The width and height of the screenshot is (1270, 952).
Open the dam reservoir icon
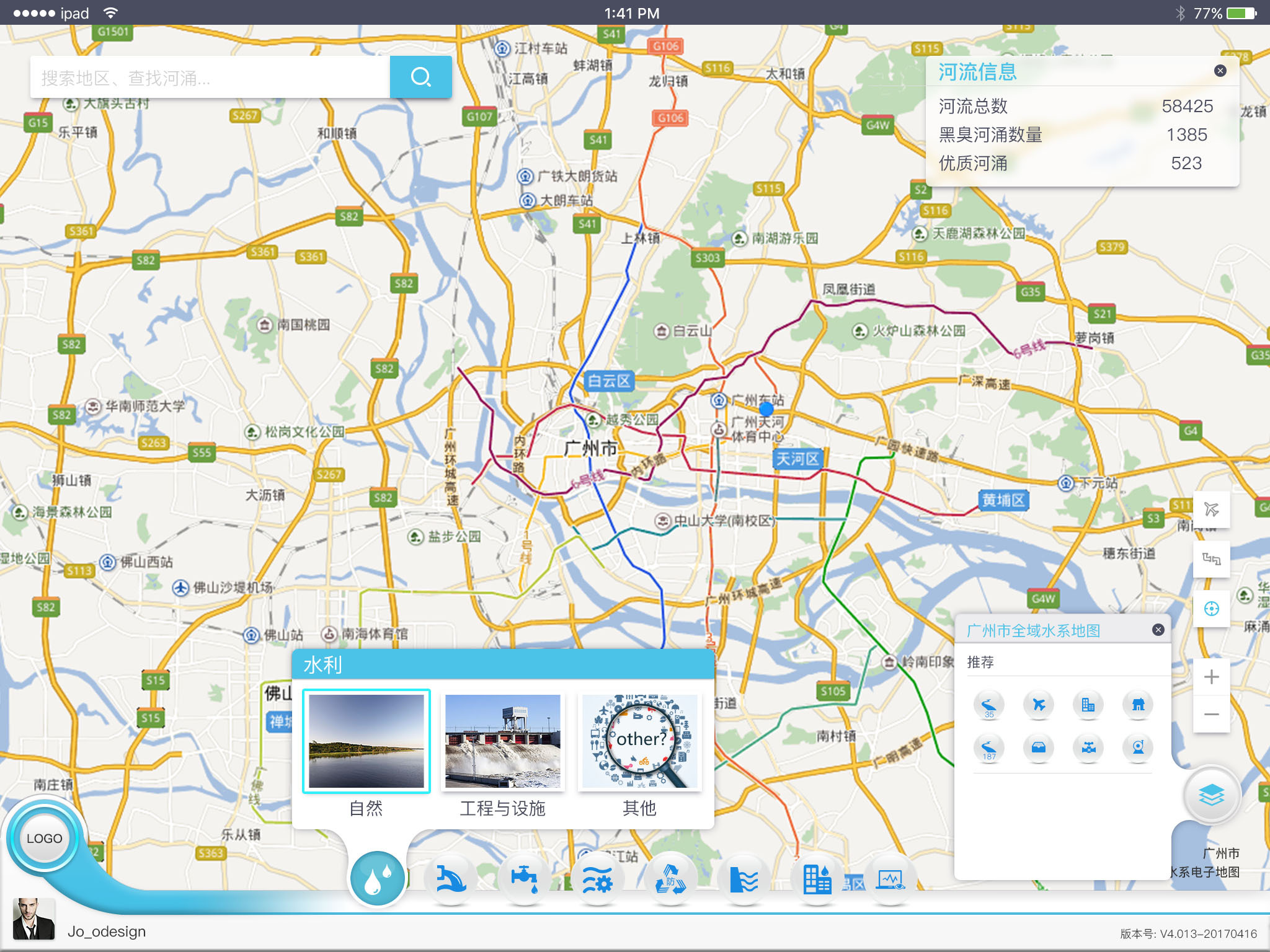(x=744, y=879)
